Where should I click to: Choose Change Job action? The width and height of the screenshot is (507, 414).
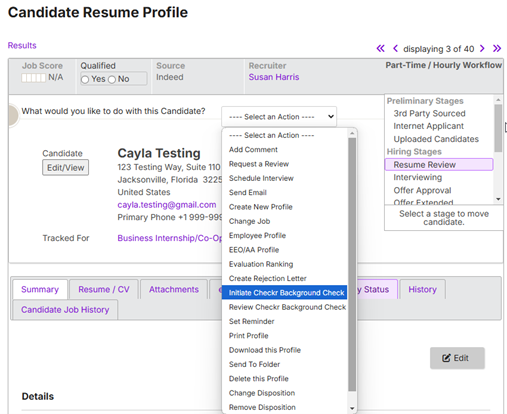point(249,221)
